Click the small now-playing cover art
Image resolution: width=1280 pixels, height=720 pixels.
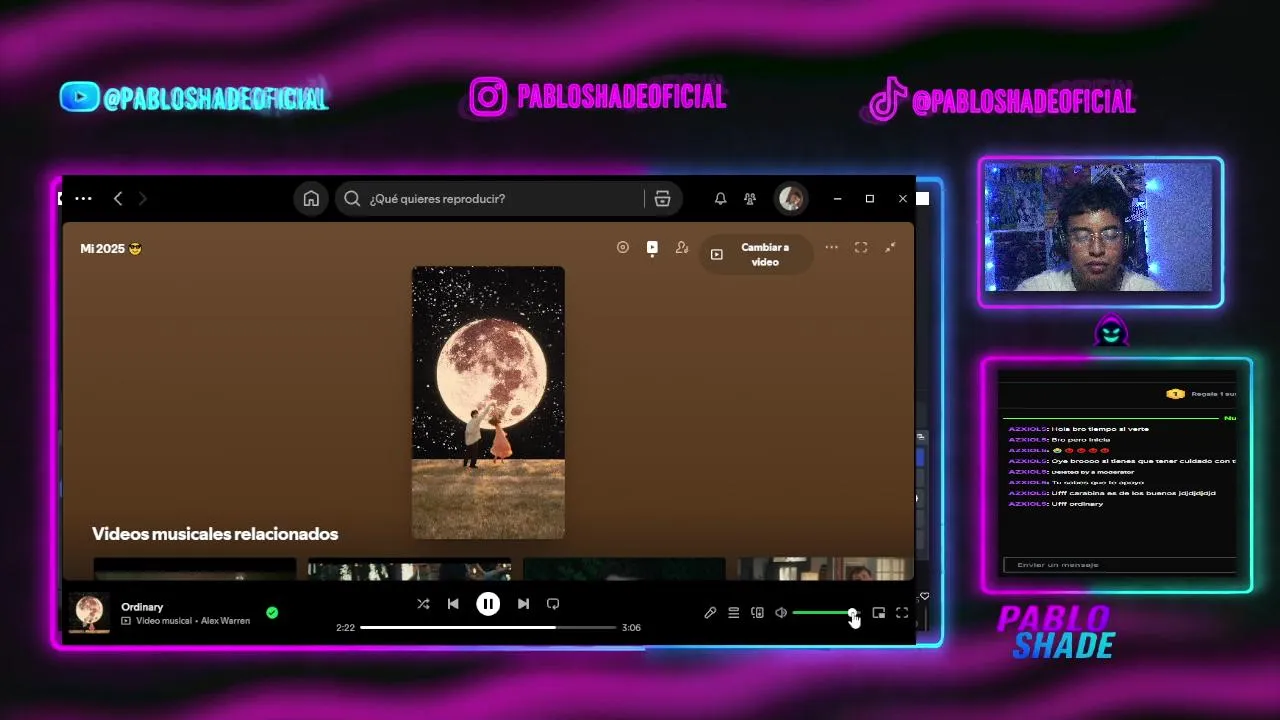point(89,613)
